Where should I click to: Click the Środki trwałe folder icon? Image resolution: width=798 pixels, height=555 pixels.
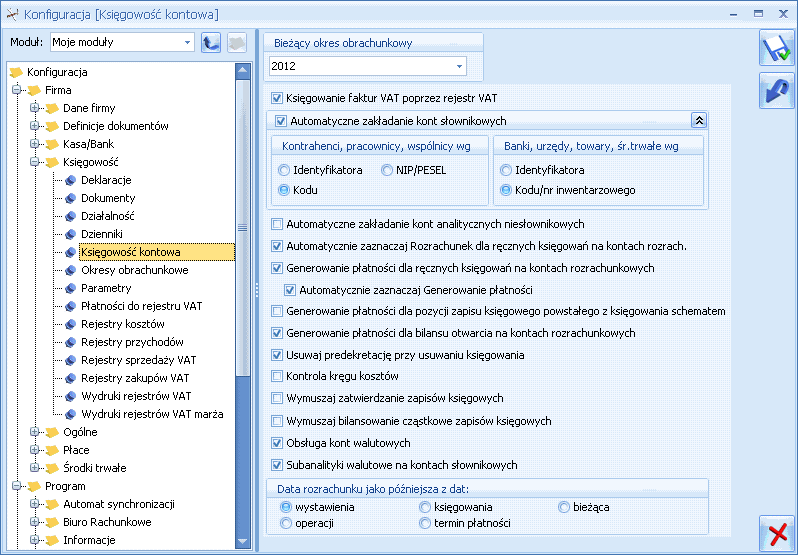52,468
